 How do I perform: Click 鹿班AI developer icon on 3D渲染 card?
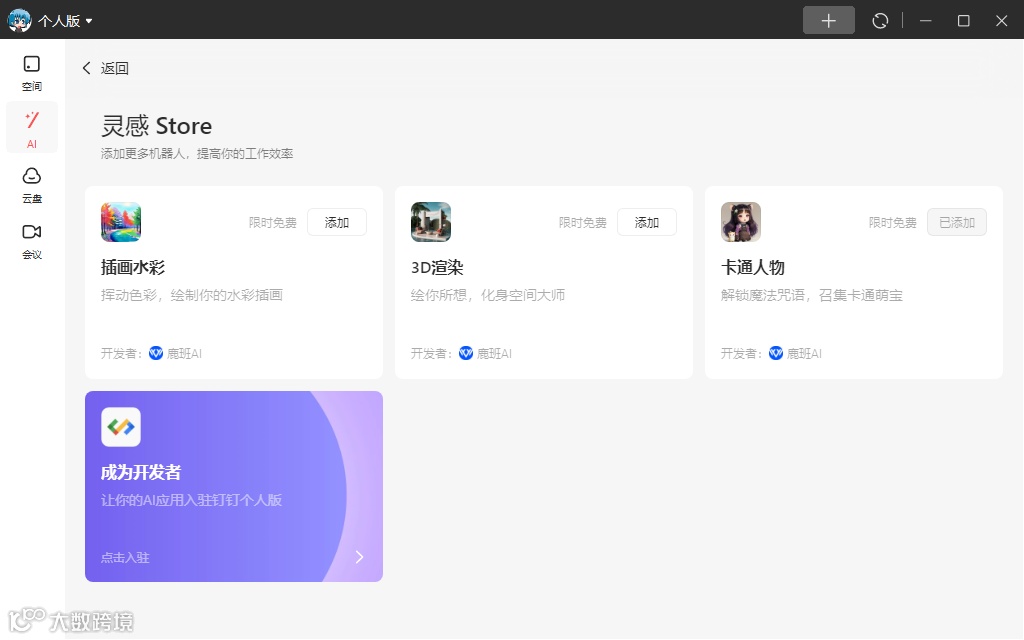(466, 353)
